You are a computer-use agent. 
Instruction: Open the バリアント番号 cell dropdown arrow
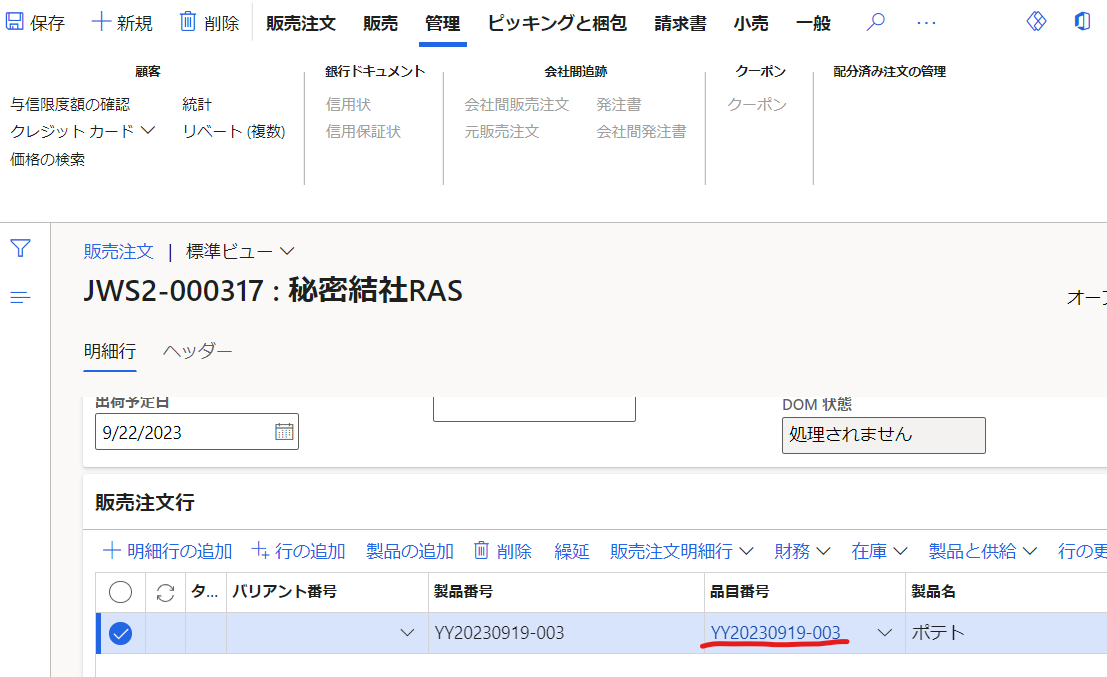(x=407, y=633)
